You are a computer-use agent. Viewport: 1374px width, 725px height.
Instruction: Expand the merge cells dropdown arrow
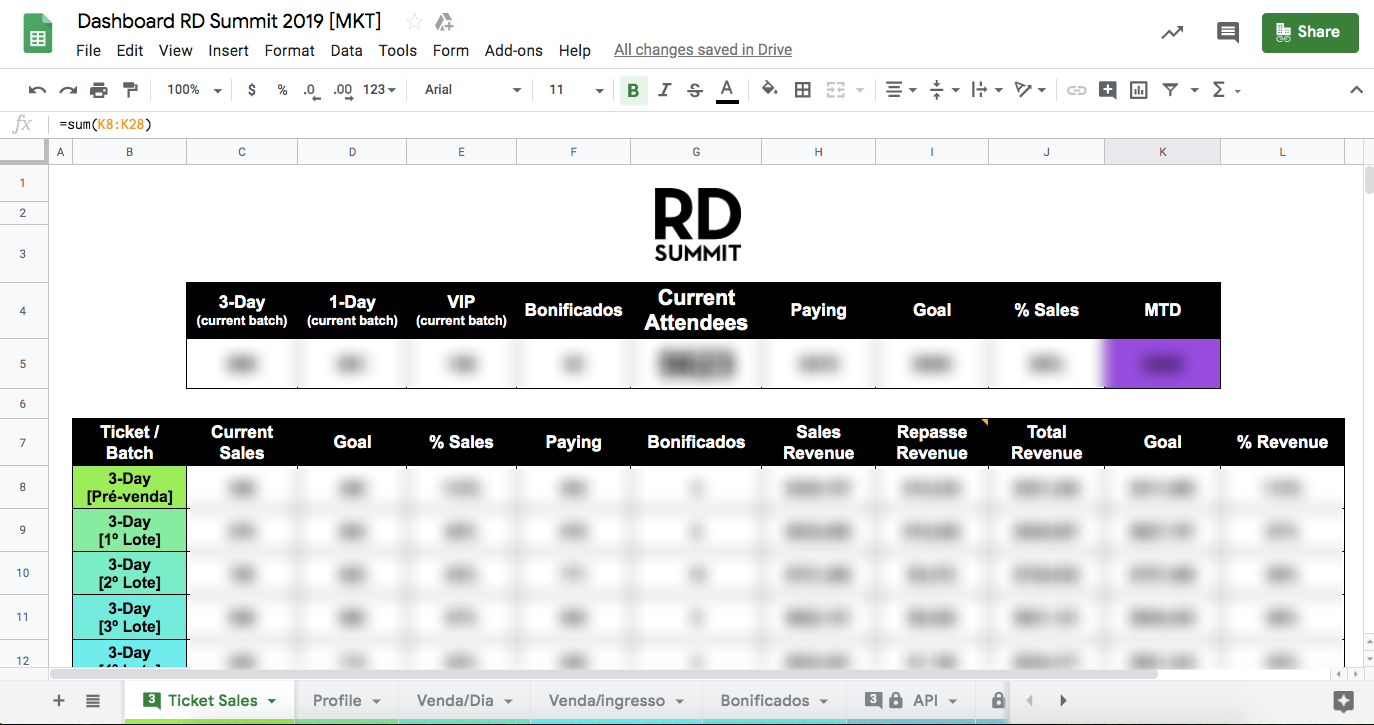860,90
